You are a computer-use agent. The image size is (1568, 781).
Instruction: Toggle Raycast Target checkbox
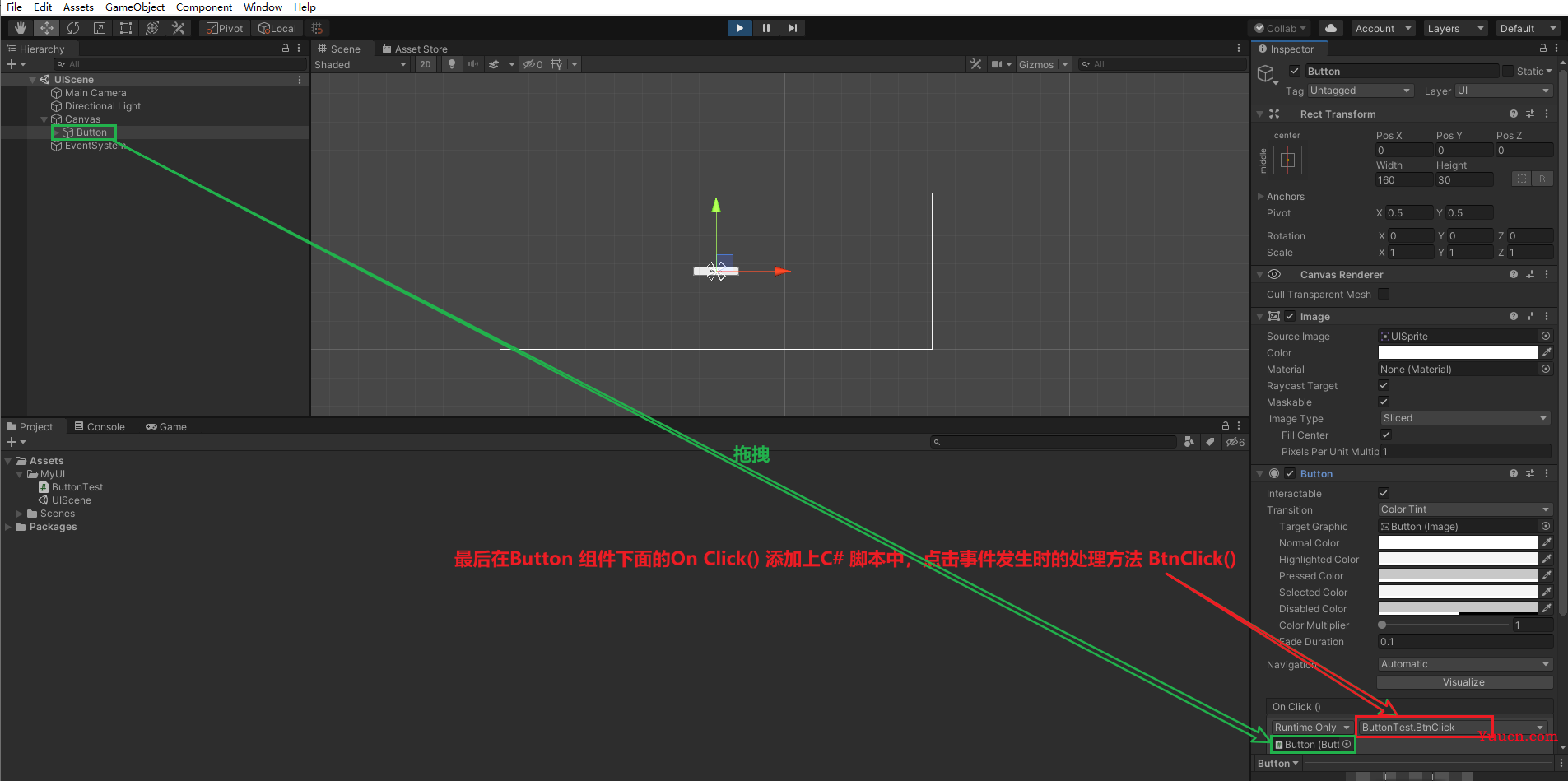pos(1384,385)
